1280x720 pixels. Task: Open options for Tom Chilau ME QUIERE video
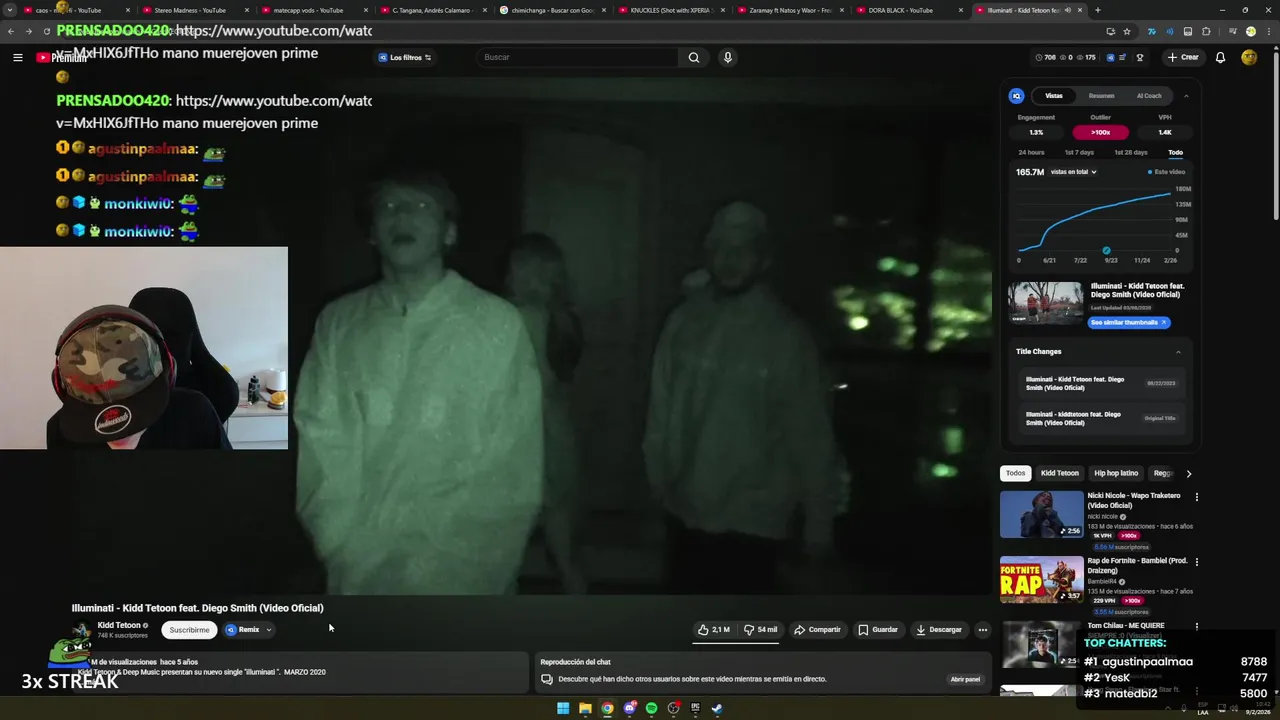tap(1196, 627)
